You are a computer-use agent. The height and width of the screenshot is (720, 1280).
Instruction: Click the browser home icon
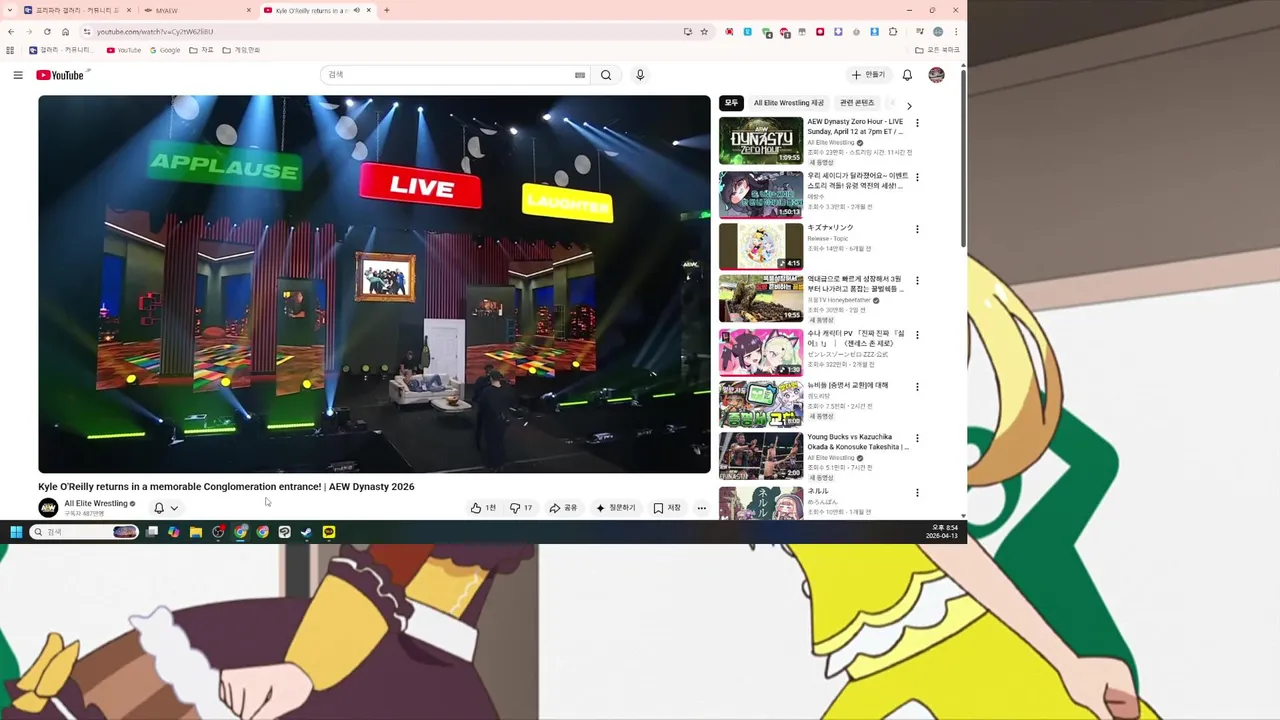[x=66, y=32]
